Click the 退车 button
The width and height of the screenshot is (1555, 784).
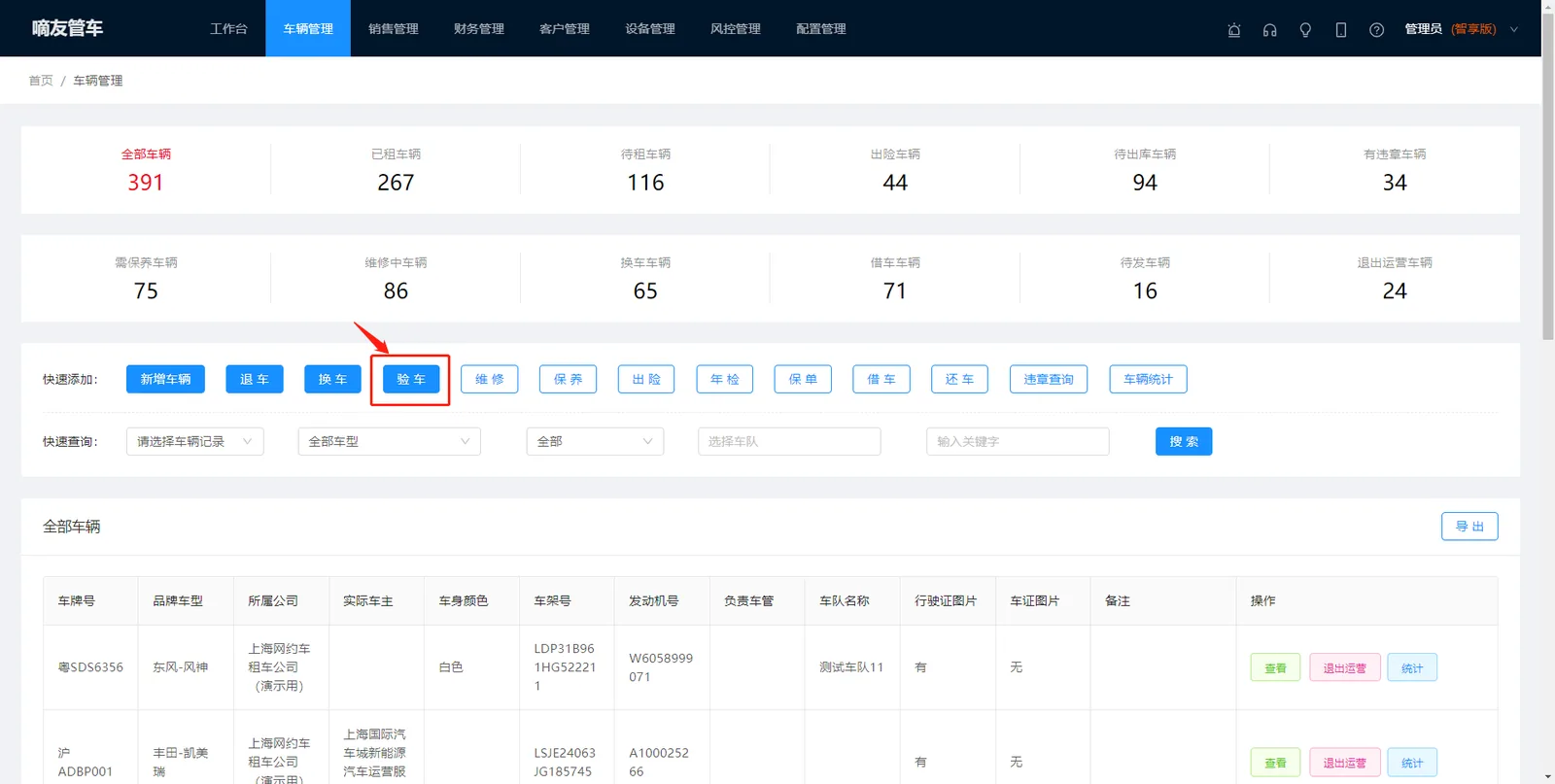(x=255, y=379)
